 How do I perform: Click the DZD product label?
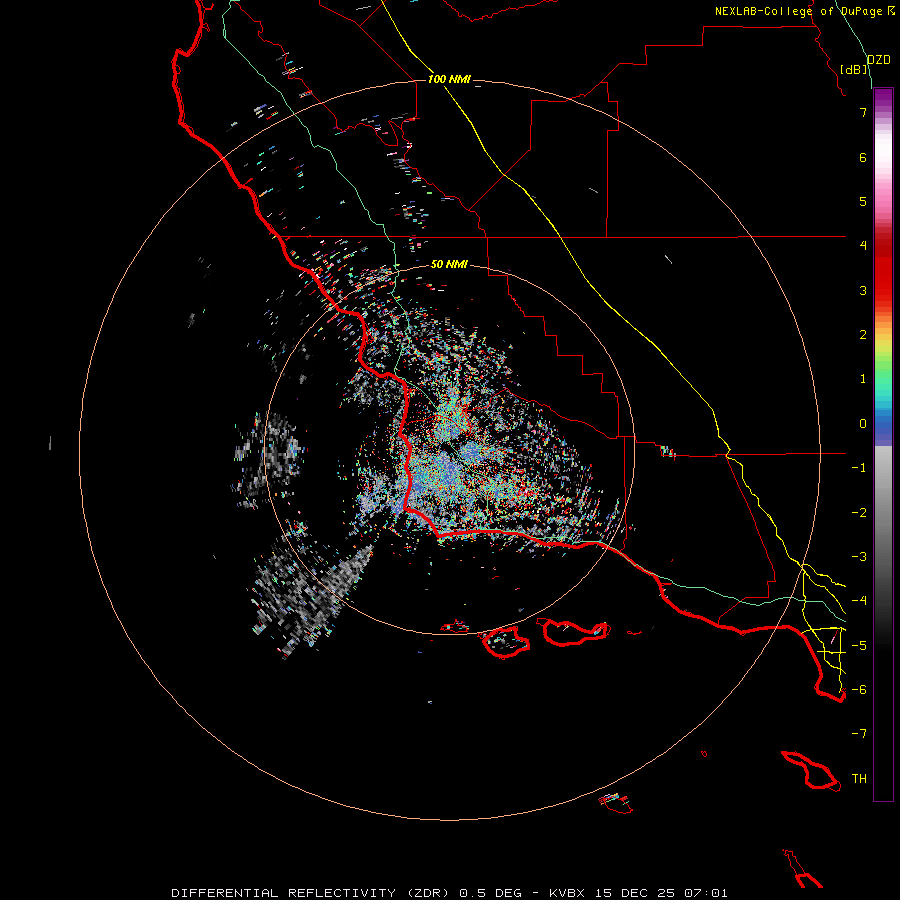878,60
